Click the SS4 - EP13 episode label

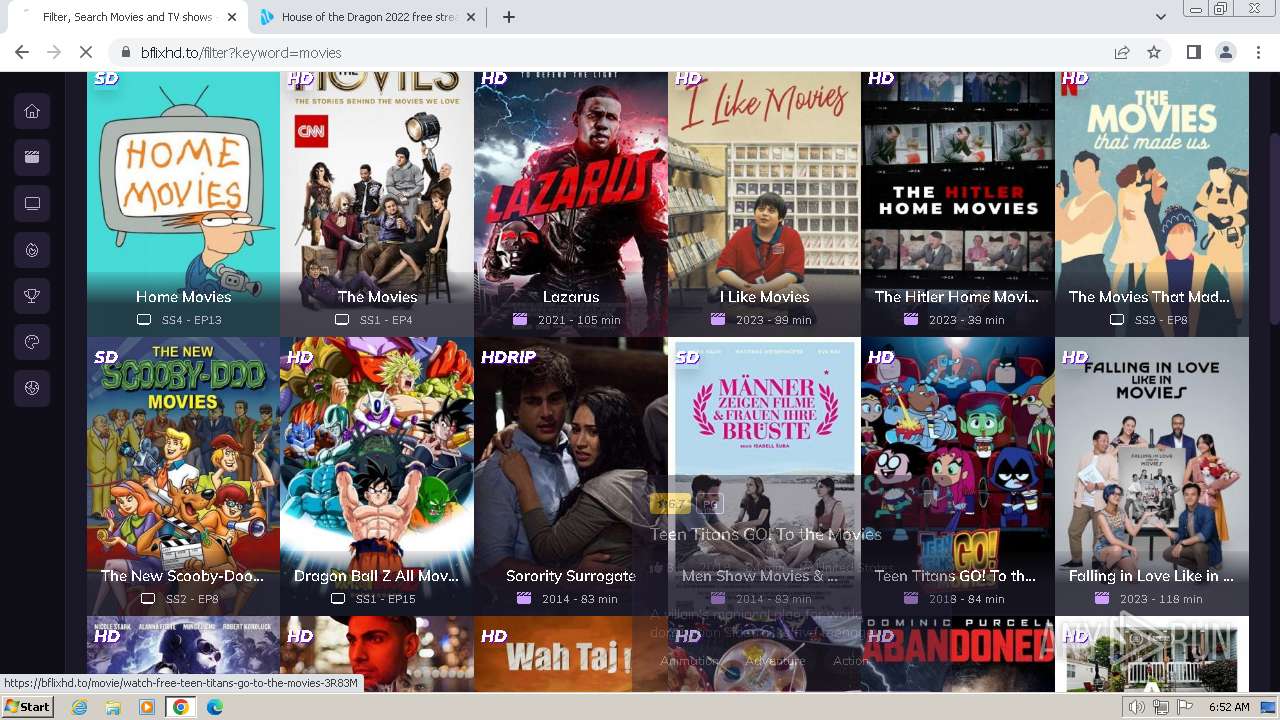coord(191,320)
